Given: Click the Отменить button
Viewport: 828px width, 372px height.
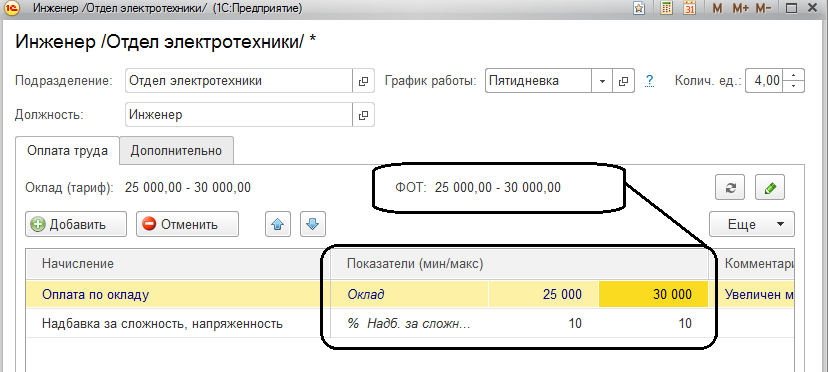Looking at the screenshot, I should coord(187,224).
